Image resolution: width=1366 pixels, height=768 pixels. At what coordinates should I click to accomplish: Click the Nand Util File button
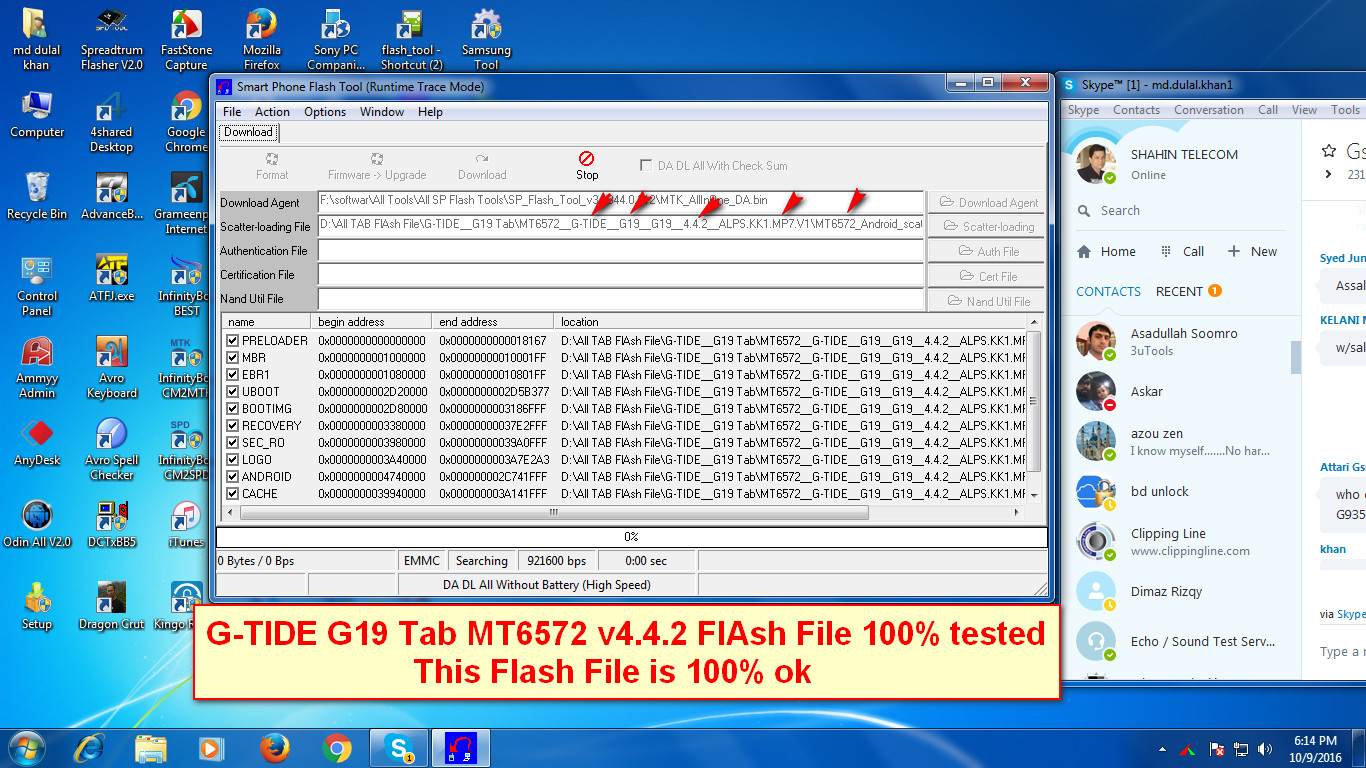point(986,300)
